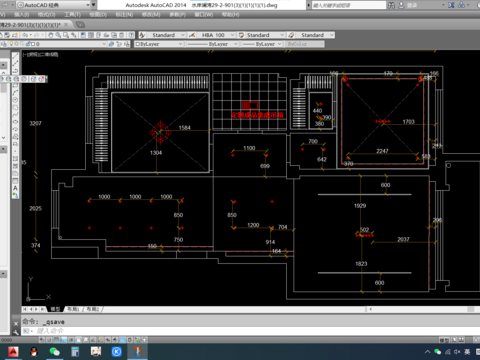Image resolution: width=480 pixels, height=360 pixels.
Task: Click the Zoom realtime magnifier icon
Action: pos(58,35)
